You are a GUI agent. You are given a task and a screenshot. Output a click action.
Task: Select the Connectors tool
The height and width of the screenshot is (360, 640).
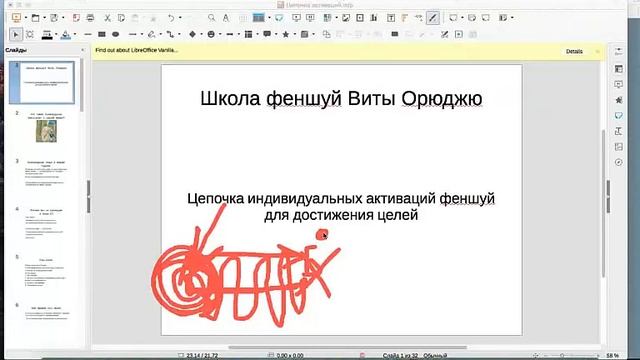pyautogui.click(x=170, y=35)
